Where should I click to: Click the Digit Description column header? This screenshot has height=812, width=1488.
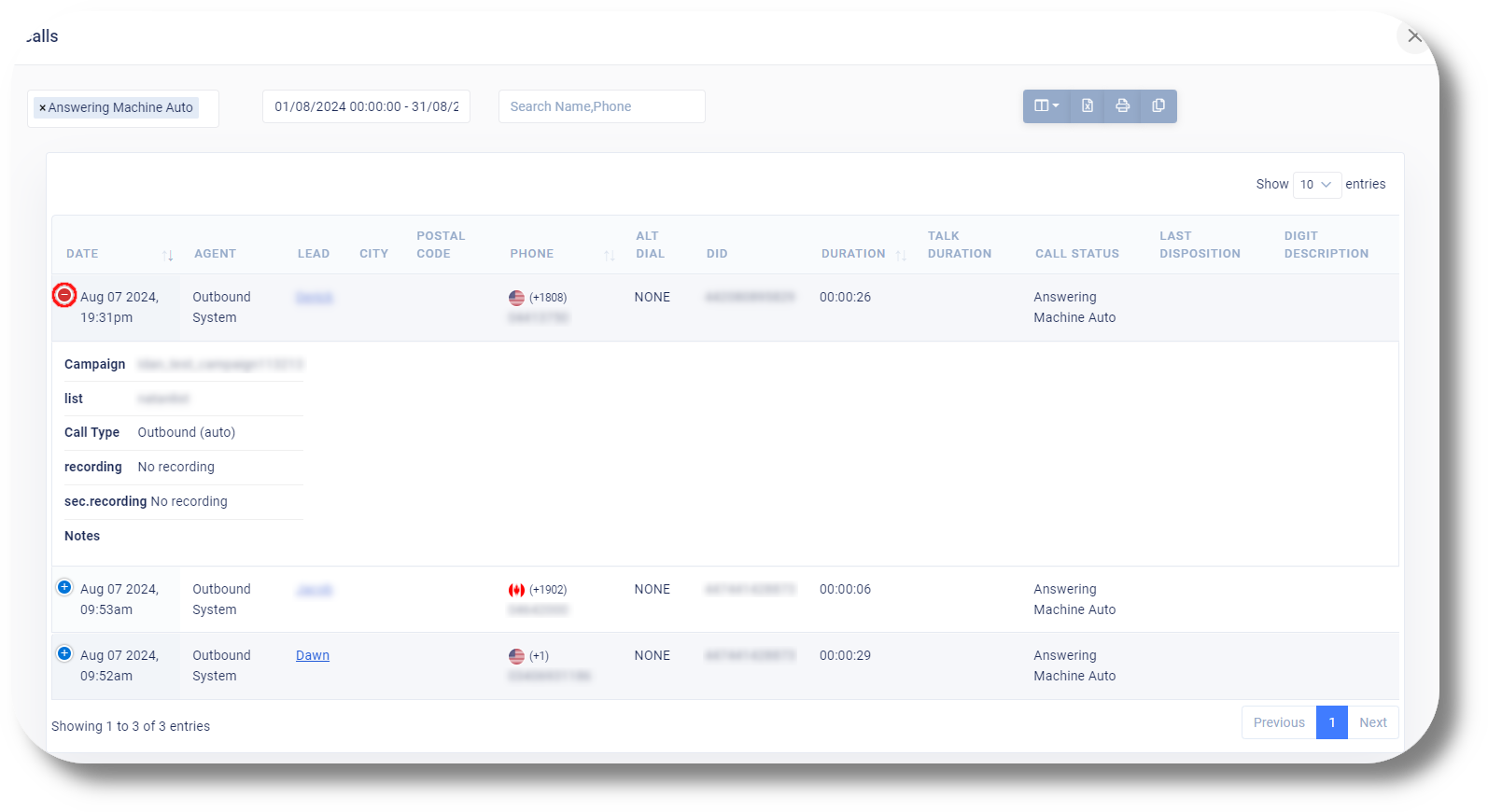pyautogui.click(x=1327, y=245)
